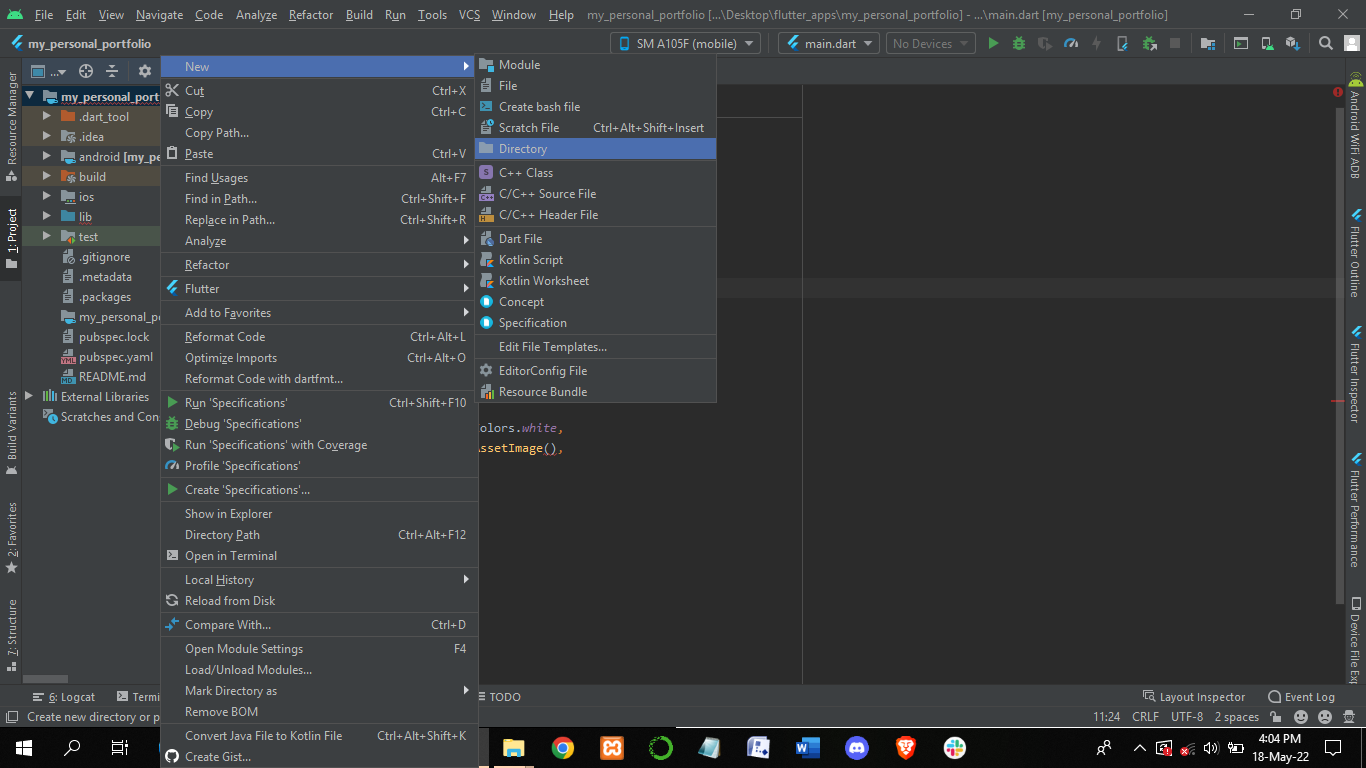Click the happy face feedback icon
This screenshot has height=768, width=1366.
(x=1301, y=717)
